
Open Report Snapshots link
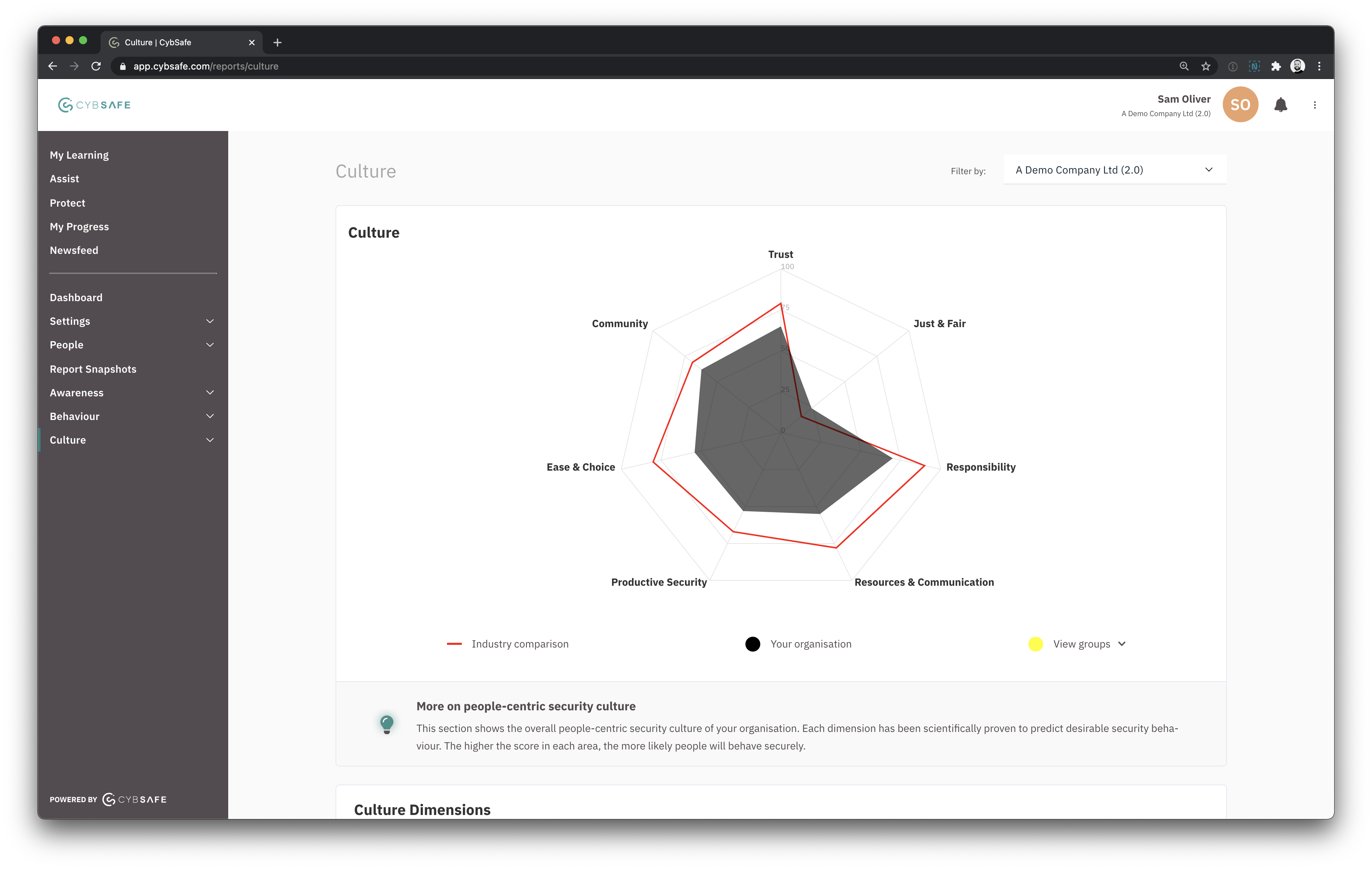(x=93, y=369)
